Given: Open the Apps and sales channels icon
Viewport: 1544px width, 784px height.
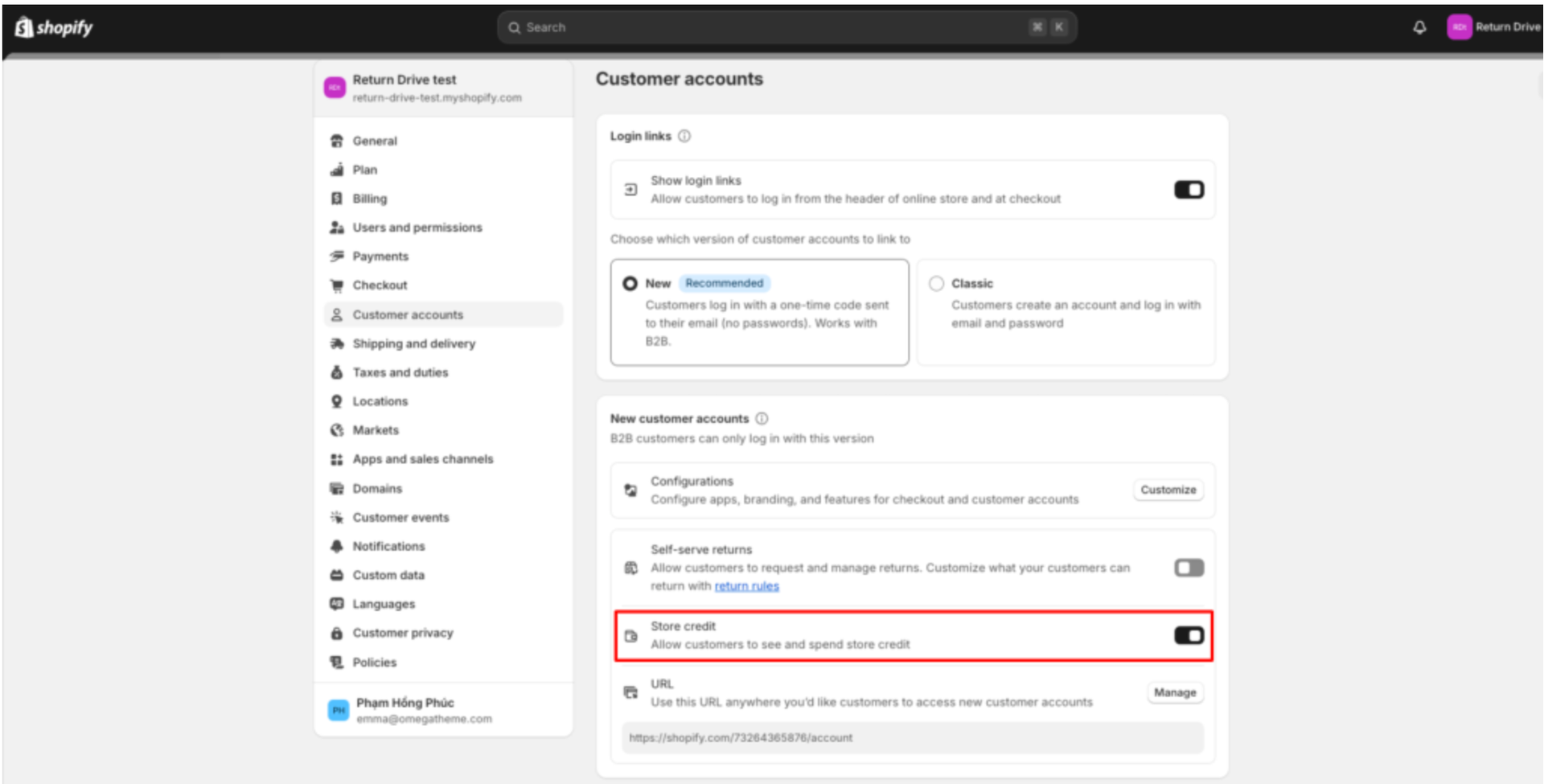Looking at the screenshot, I should coord(337,458).
